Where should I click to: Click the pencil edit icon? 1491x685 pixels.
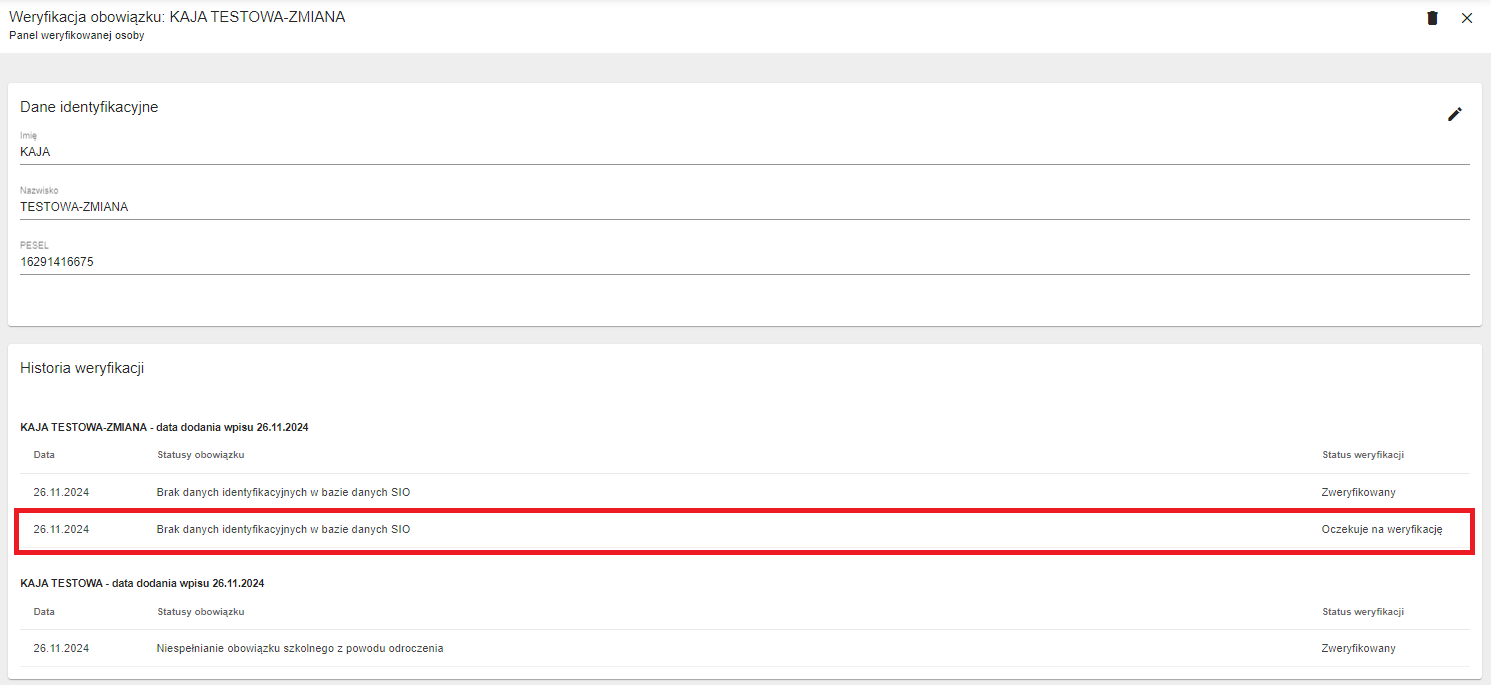point(1455,114)
